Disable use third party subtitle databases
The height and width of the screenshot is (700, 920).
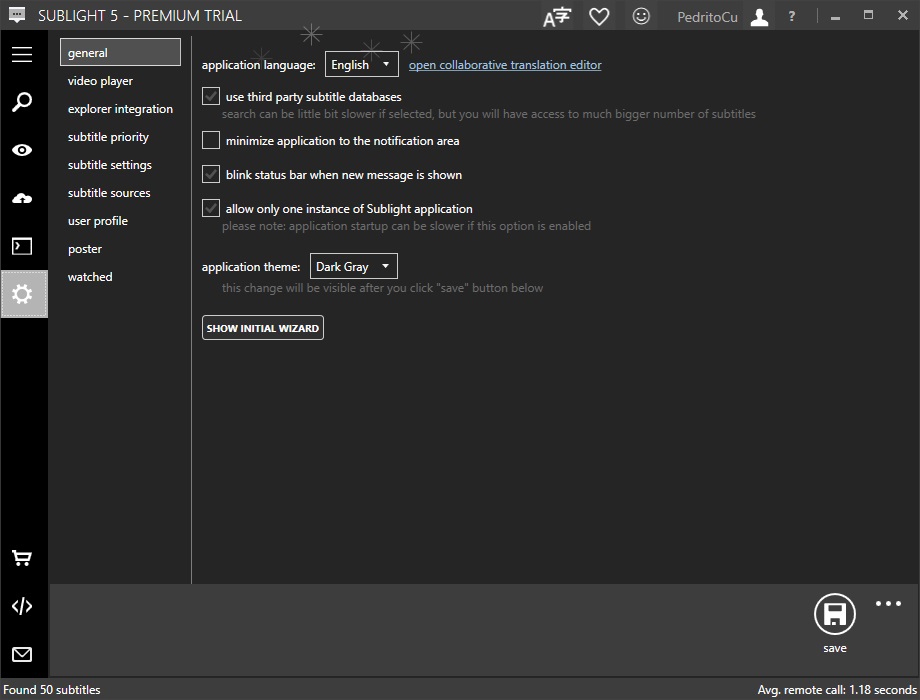[211, 96]
